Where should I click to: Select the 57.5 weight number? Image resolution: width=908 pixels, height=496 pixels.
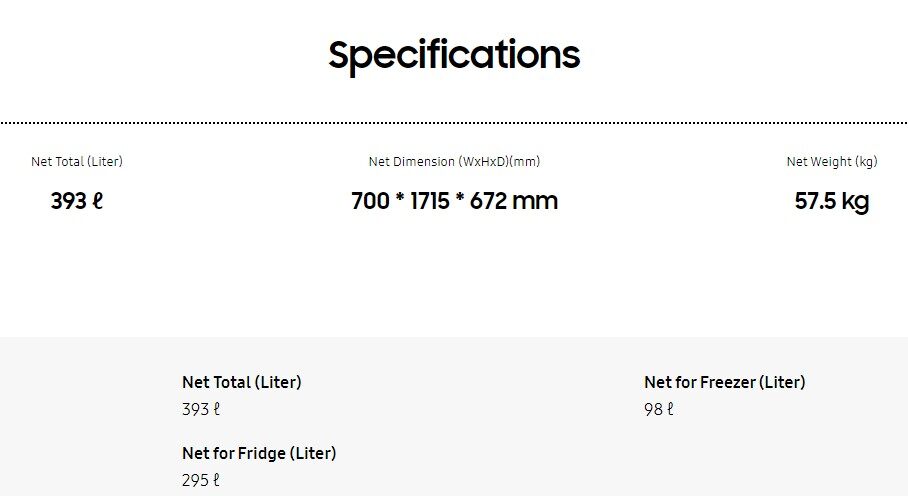pos(815,202)
